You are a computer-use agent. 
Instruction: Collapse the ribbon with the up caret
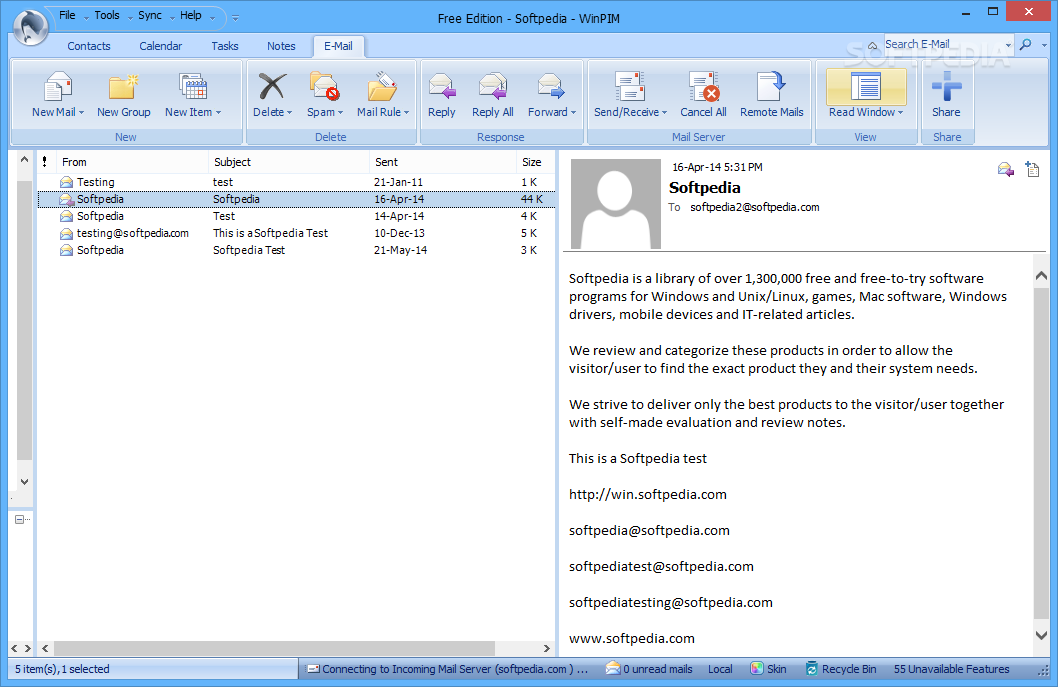pos(872,45)
